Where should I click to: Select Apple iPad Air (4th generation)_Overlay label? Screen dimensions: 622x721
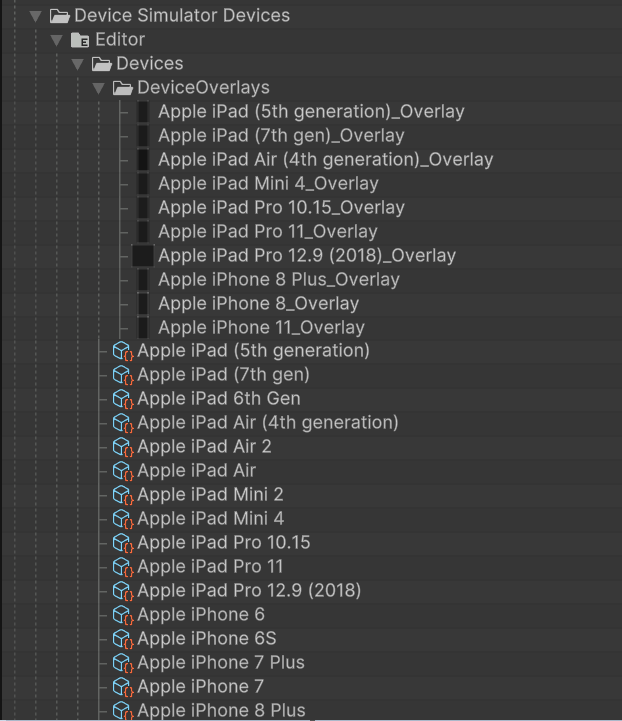tap(325, 160)
